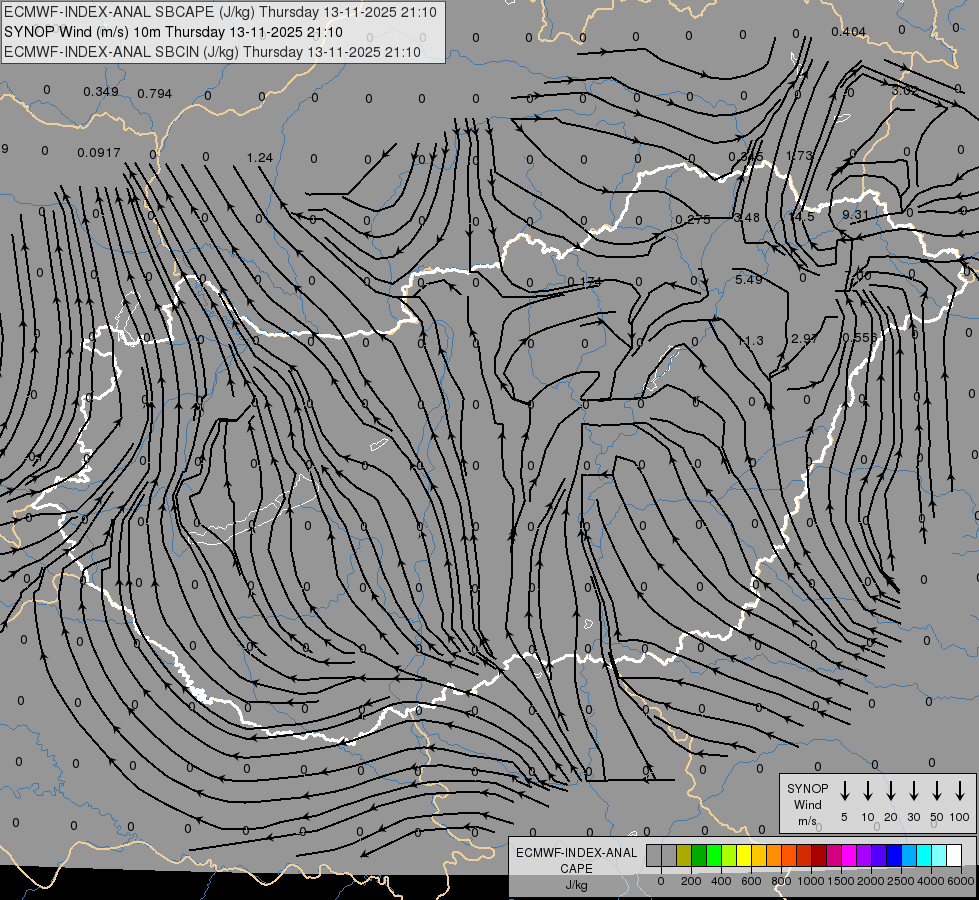979x900 pixels.
Task: Click the 0.174 value on the map
Action: pyautogui.click(x=584, y=282)
